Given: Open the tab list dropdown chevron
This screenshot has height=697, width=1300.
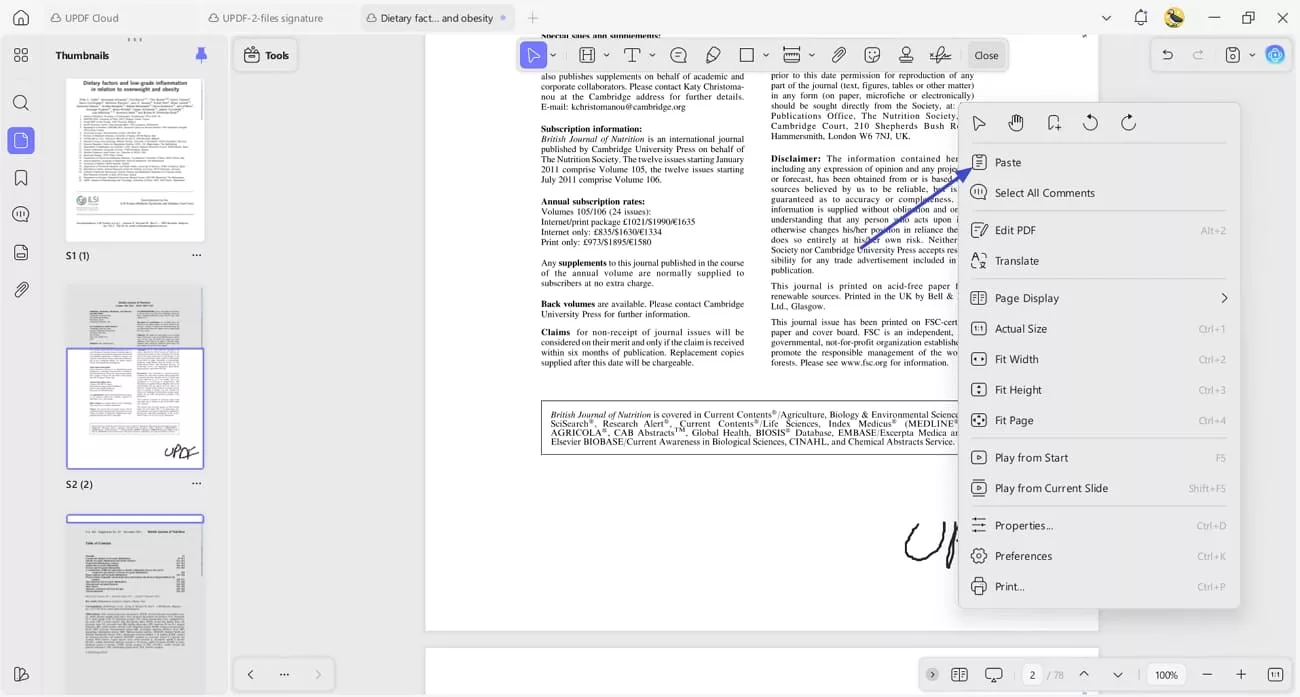Looking at the screenshot, I should (x=1106, y=18).
